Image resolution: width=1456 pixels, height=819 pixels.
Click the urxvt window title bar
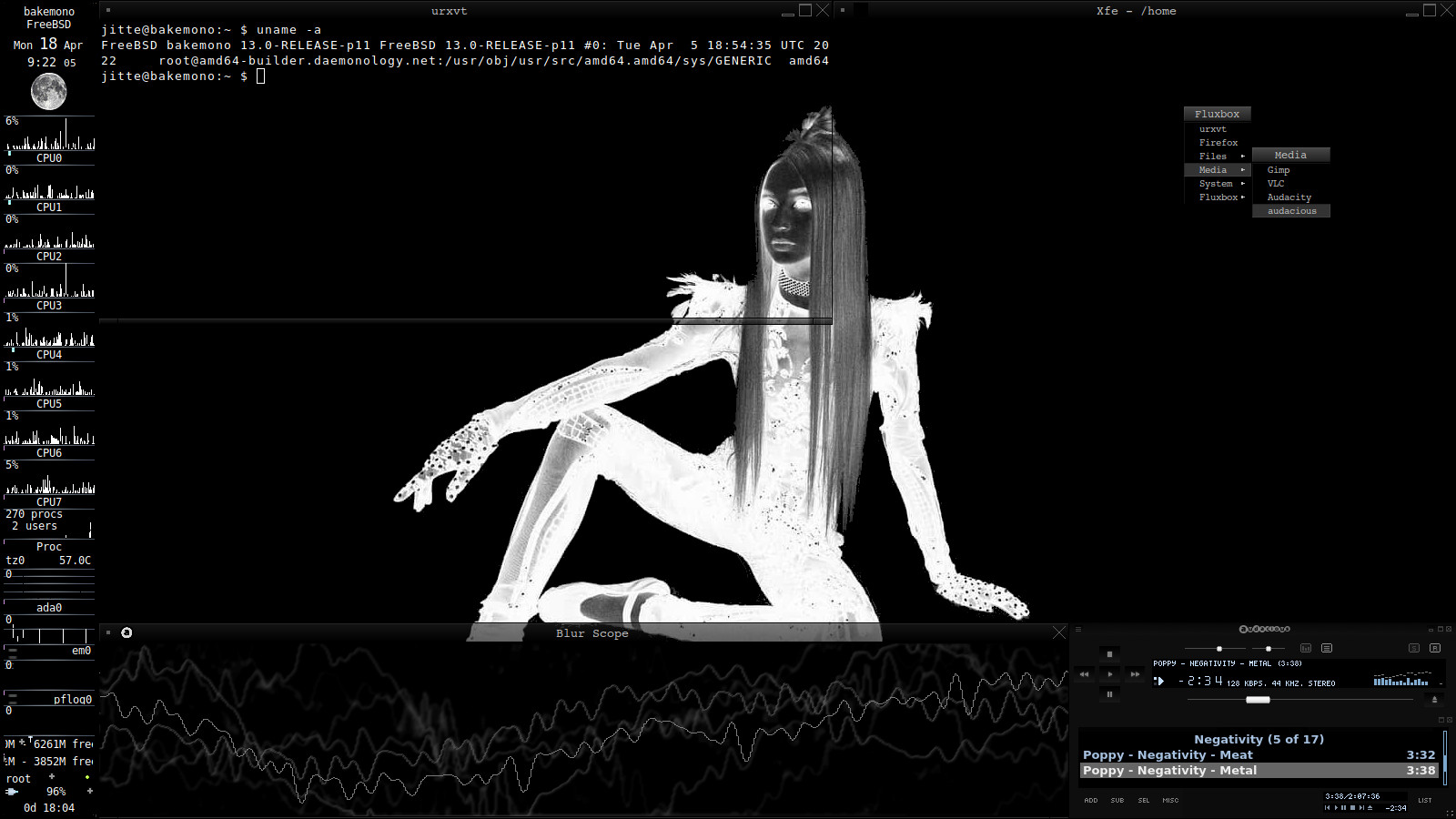(449, 11)
